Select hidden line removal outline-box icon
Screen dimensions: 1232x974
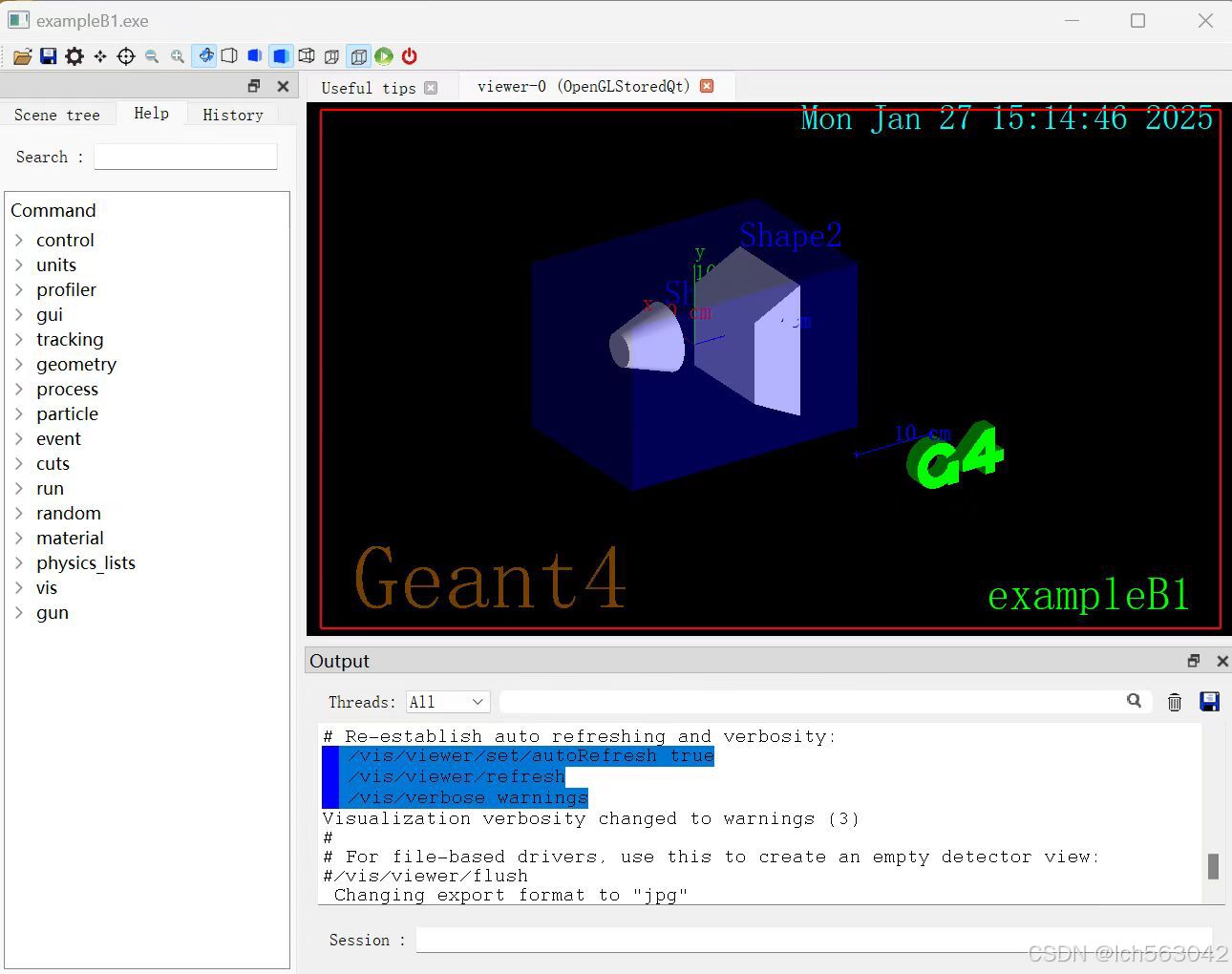click(x=229, y=56)
